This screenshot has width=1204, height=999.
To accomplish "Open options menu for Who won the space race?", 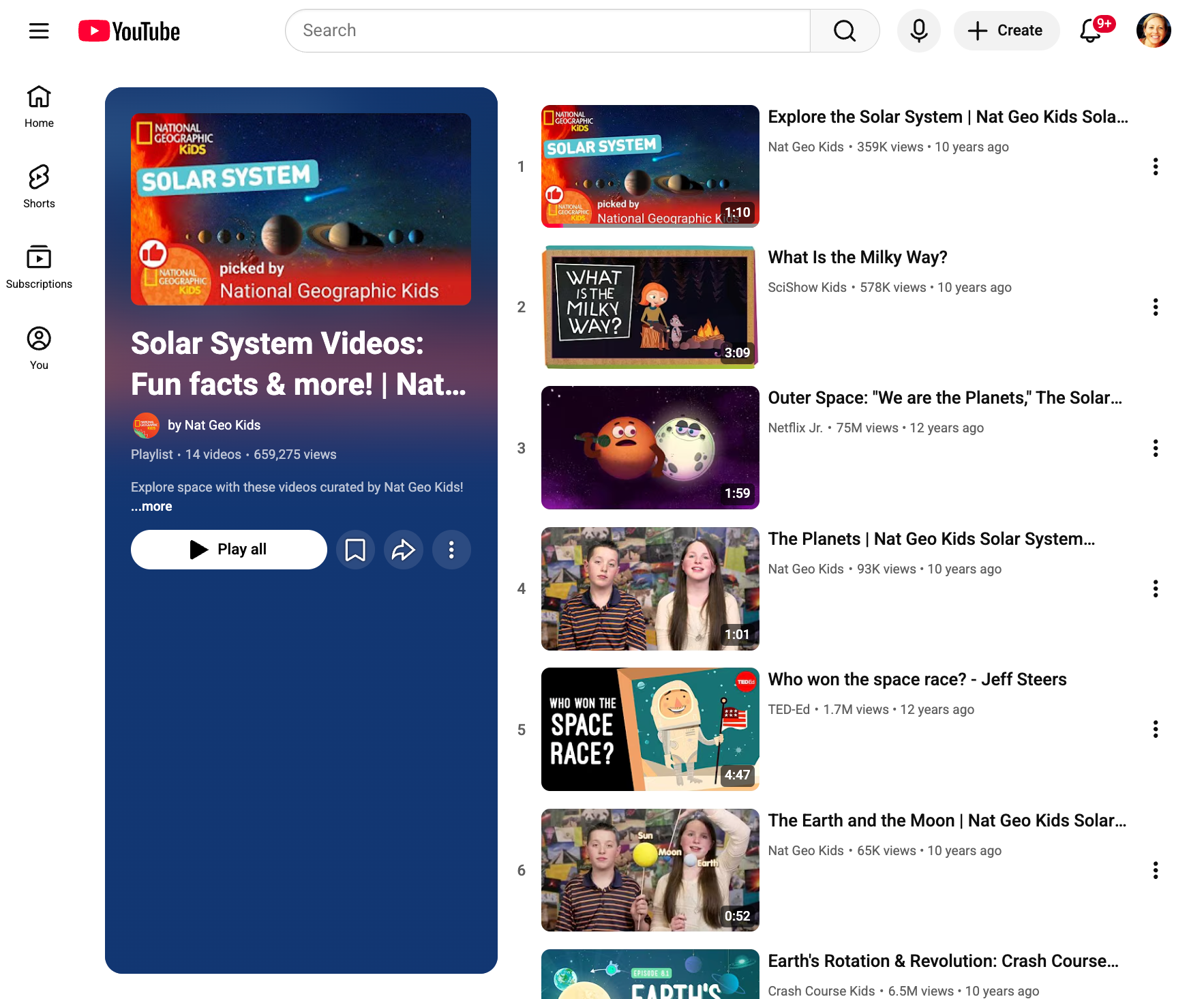I will pyautogui.click(x=1155, y=730).
